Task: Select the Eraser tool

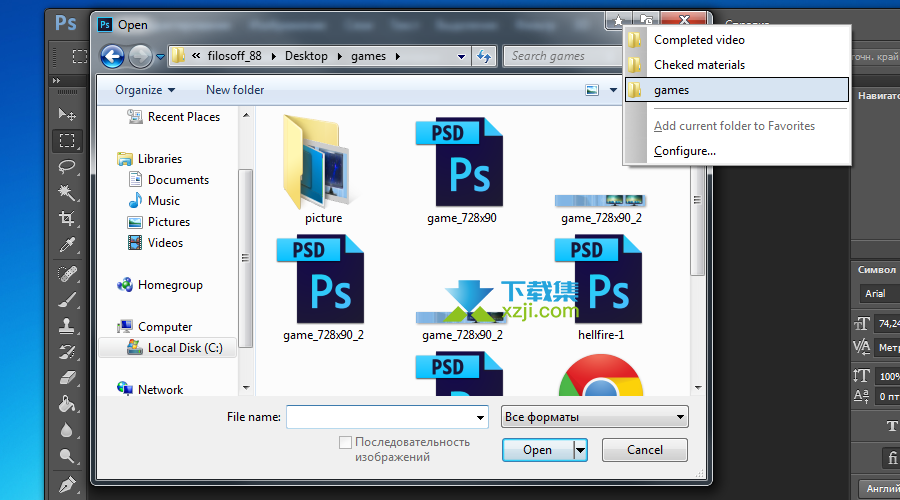Action: click(67, 378)
